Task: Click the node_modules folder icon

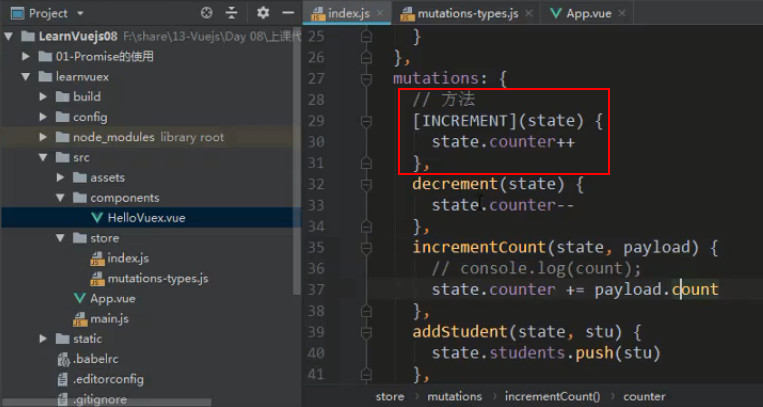Action: tap(62, 137)
